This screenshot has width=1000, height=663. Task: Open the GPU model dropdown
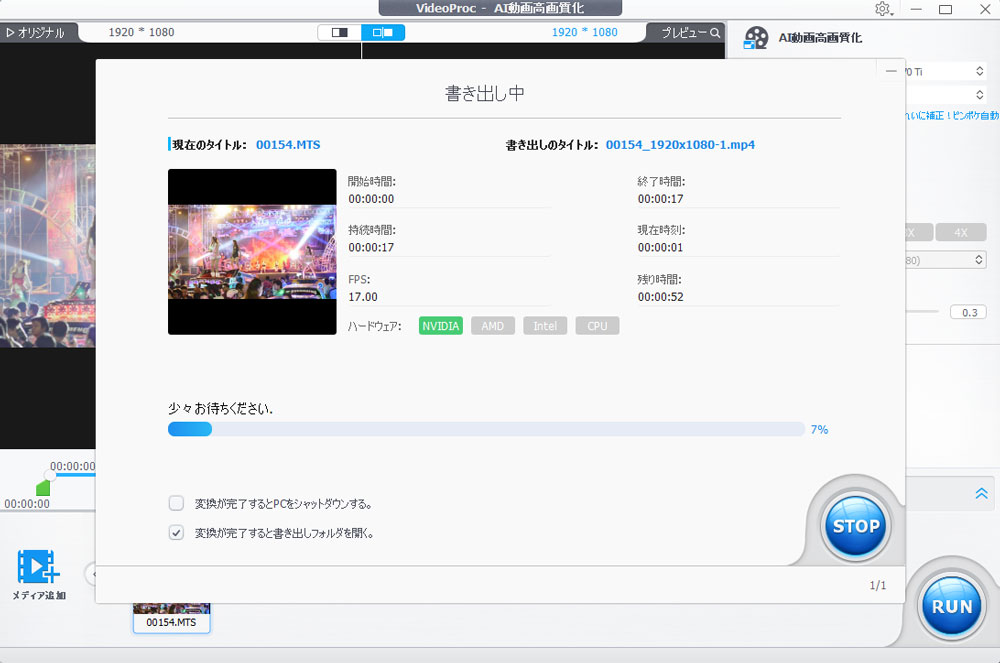(946, 71)
